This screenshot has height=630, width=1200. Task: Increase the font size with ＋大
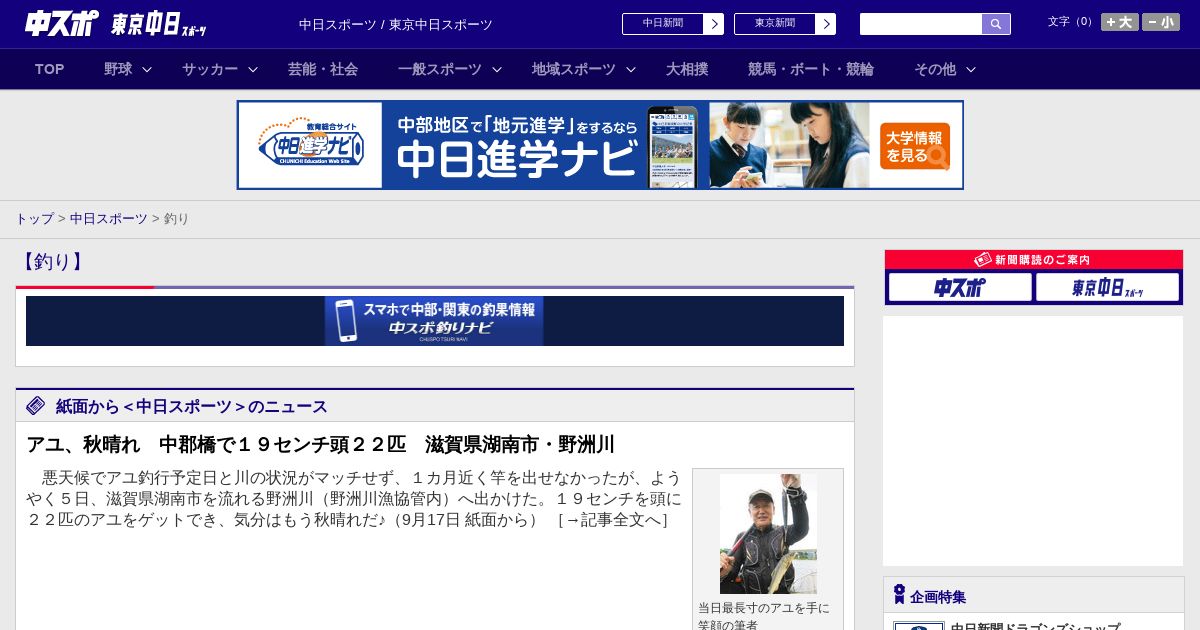click(x=1120, y=22)
